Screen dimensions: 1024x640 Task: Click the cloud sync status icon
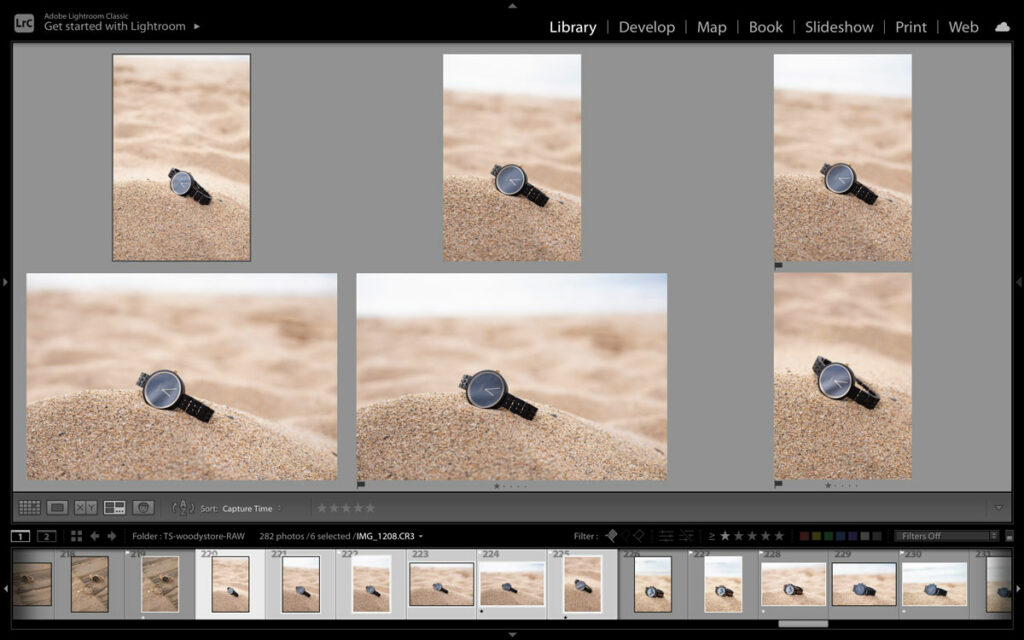coord(1002,27)
